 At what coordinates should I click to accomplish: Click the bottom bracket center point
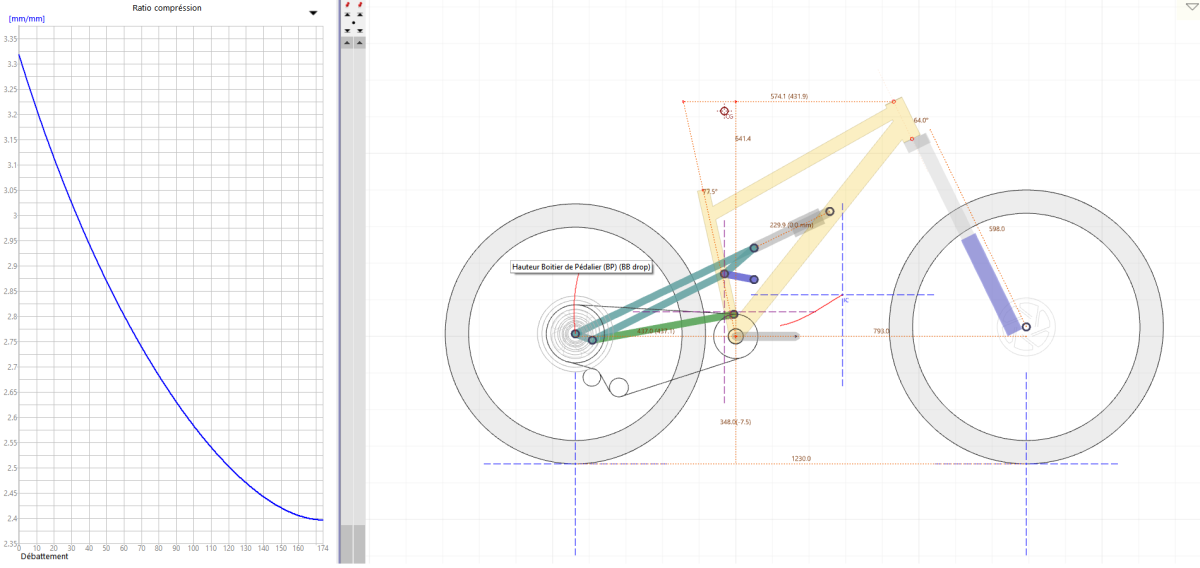point(735,337)
